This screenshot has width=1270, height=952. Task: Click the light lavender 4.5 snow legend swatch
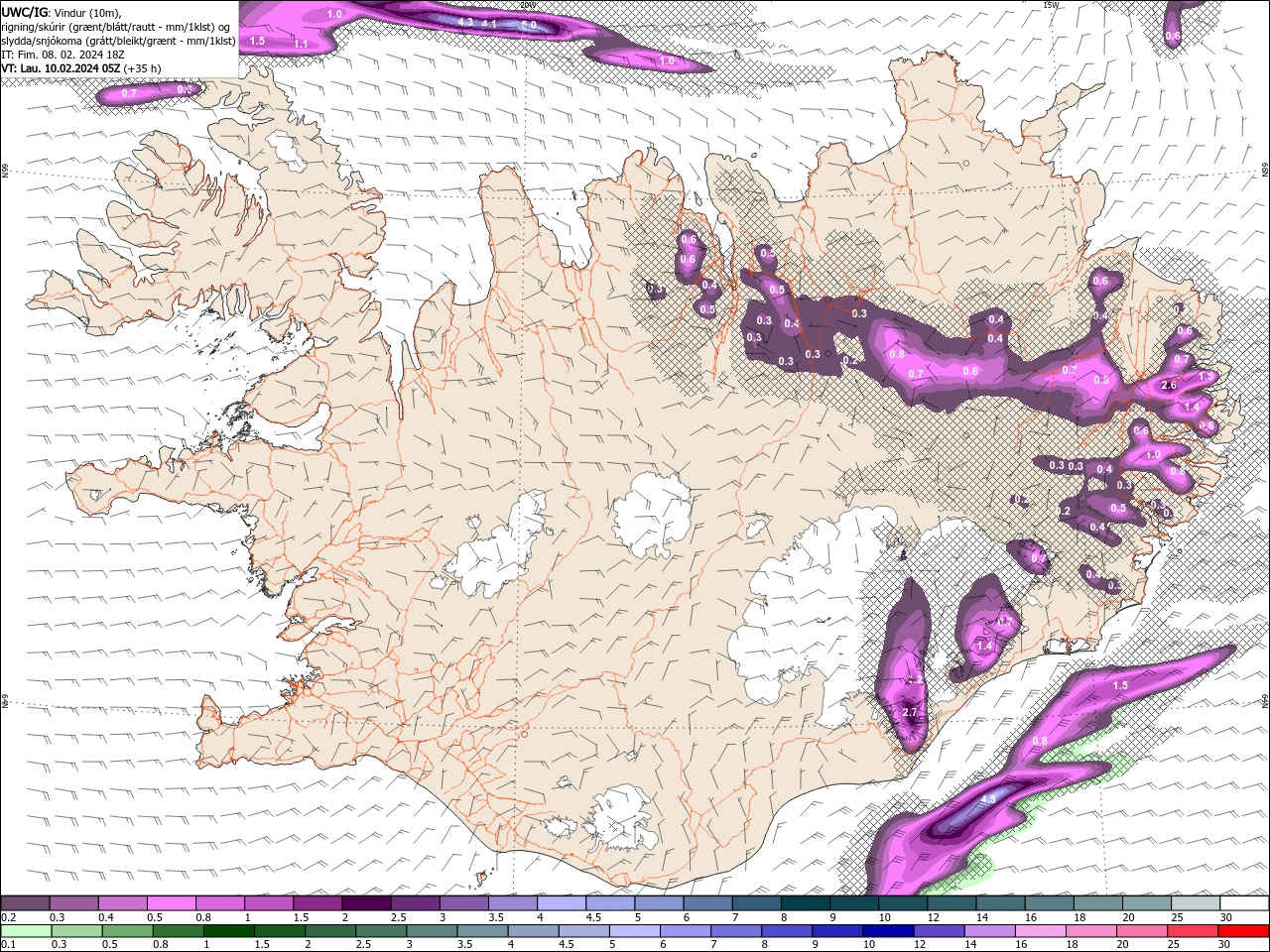[610, 903]
